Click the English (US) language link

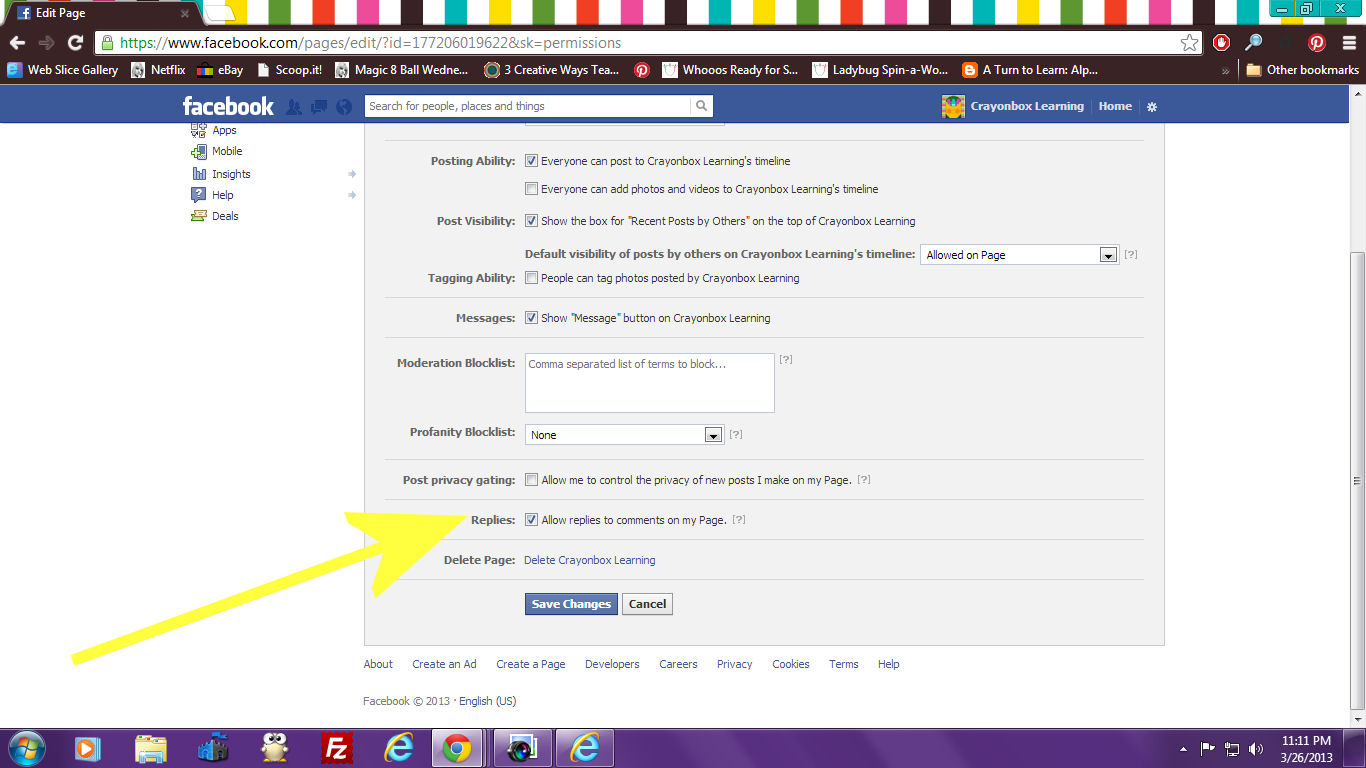coord(488,701)
